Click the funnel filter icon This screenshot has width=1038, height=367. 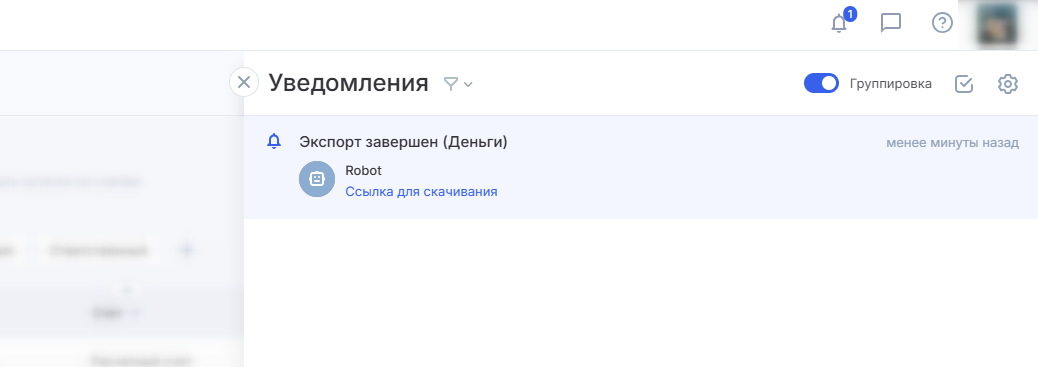451,83
